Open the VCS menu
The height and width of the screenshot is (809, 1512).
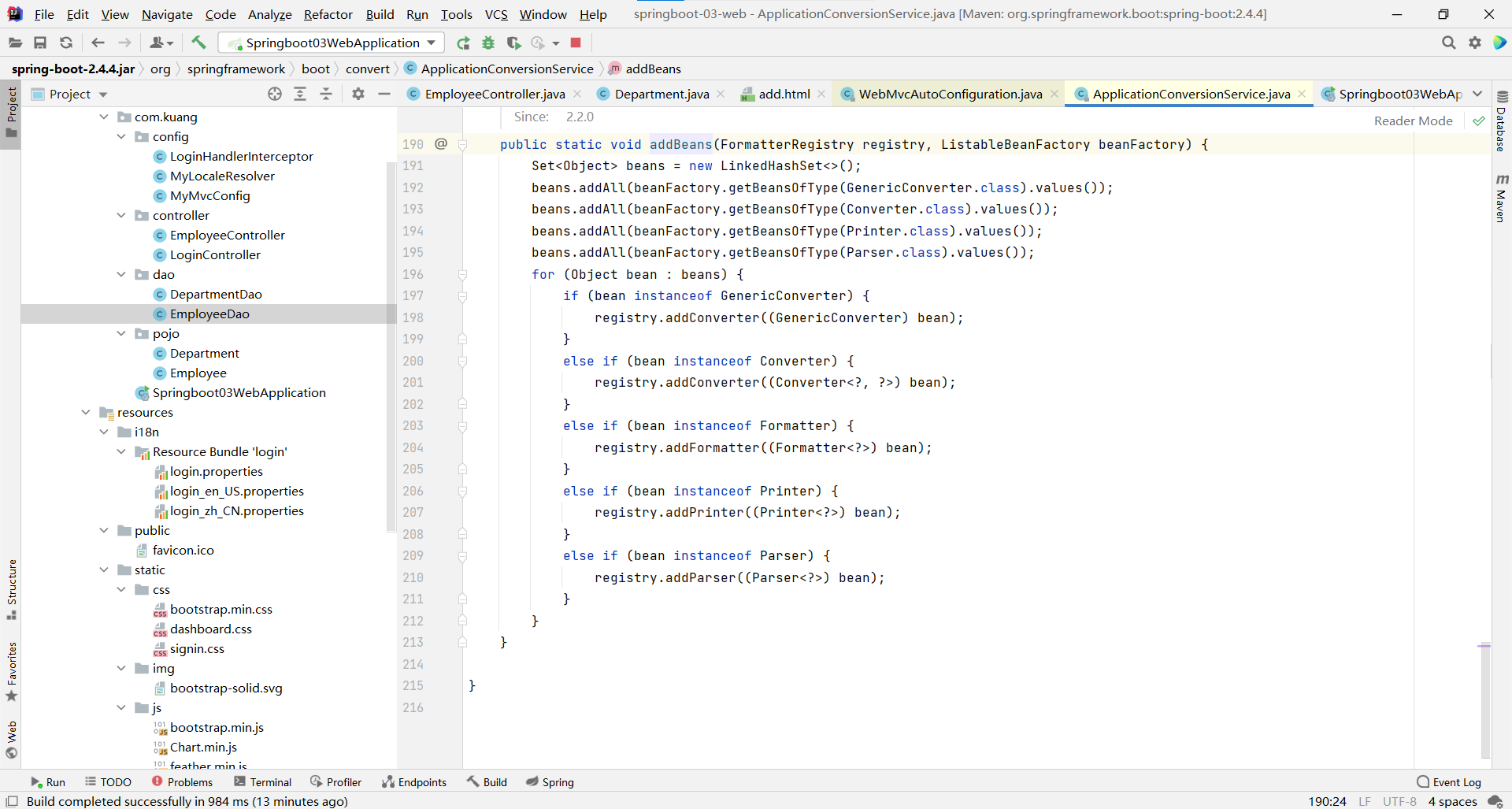[x=495, y=14]
